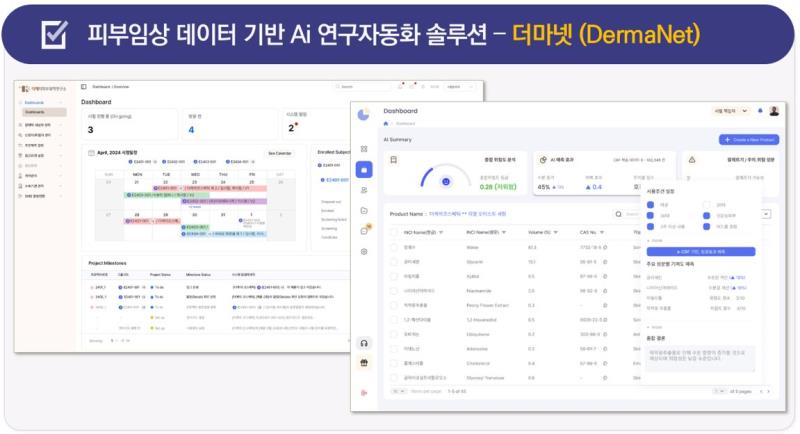The width and height of the screenshot is (800, 434).
Task: Toggle the top-left blue checkbox in conditions popup
Action: [651, 205]
